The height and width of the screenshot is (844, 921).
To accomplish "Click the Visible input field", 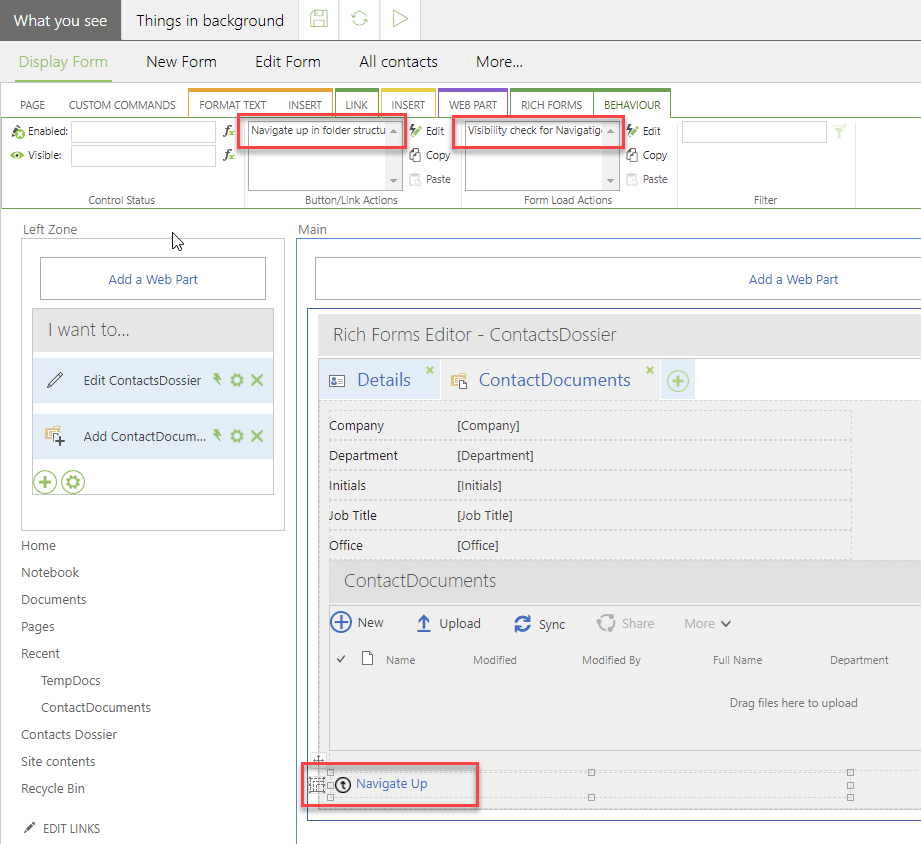I will (x=143, y=155).
